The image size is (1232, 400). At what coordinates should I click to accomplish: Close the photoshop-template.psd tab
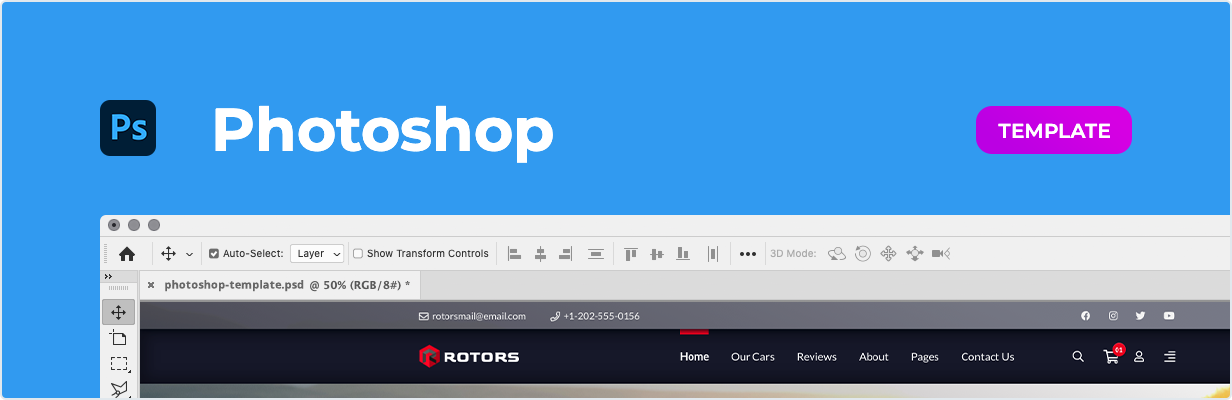151,285
